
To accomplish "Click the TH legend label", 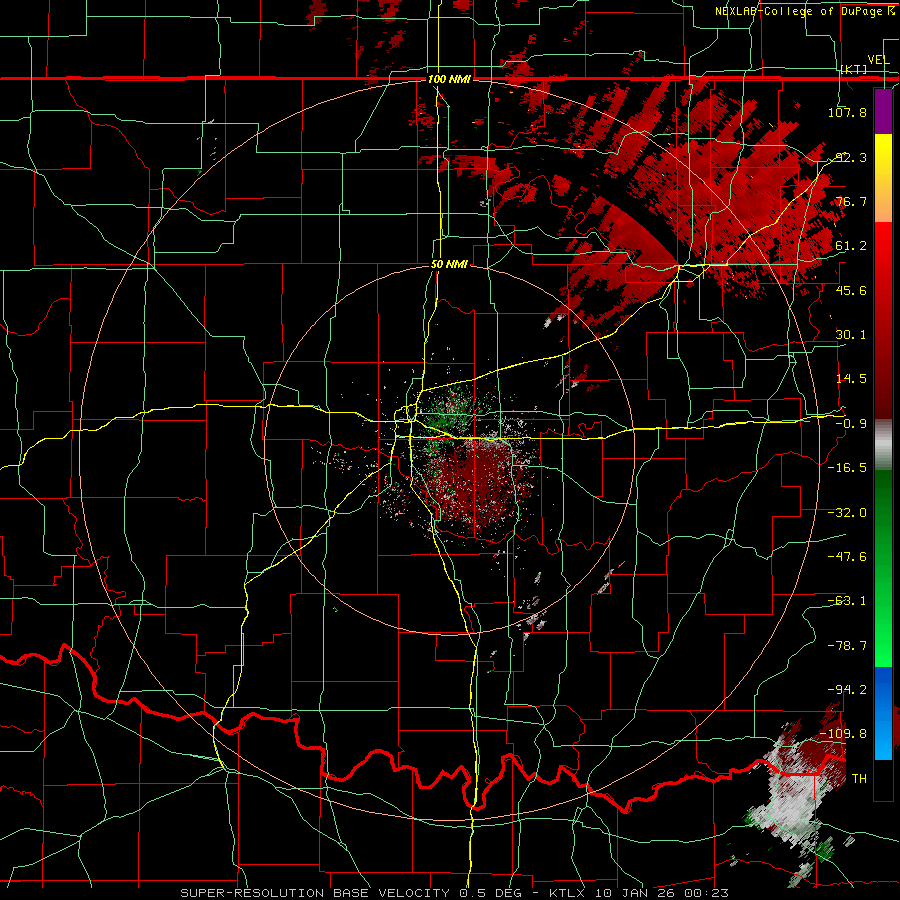I will pos(859,779).
